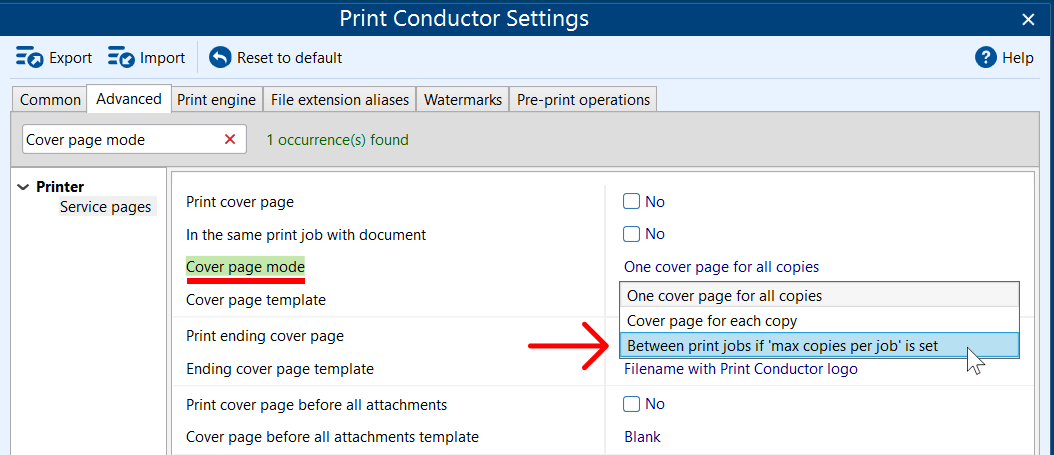Open the Watermarks tab
1054x455 pixels.
[x=462, y=100]
